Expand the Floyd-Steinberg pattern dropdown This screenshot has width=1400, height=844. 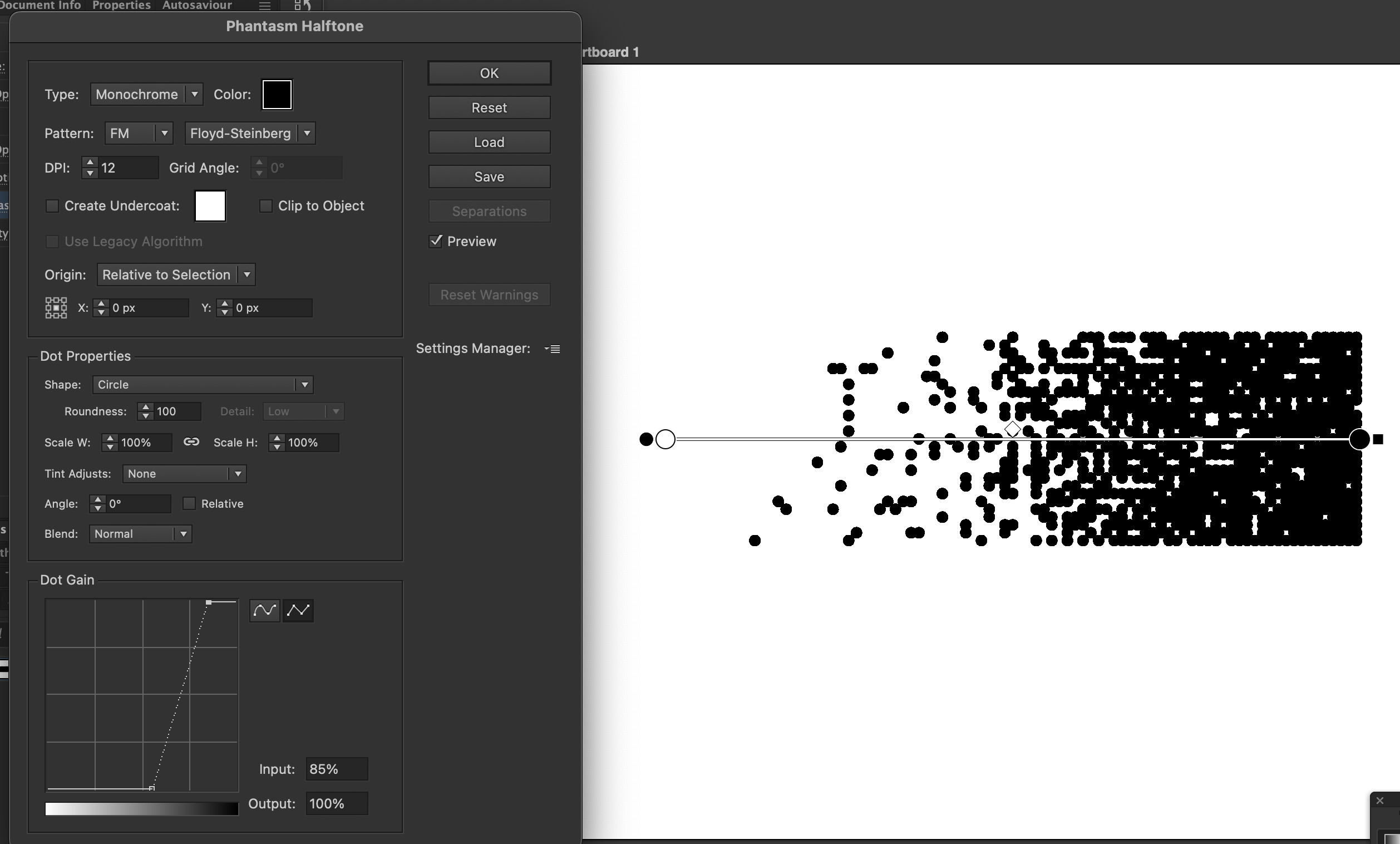250,134
